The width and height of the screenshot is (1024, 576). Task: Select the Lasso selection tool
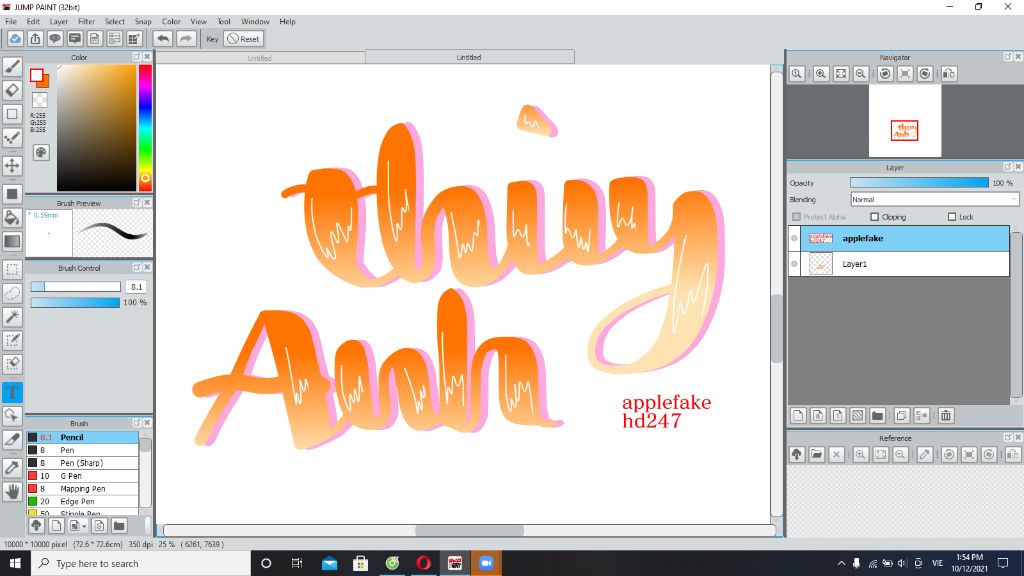coord(12,293)
